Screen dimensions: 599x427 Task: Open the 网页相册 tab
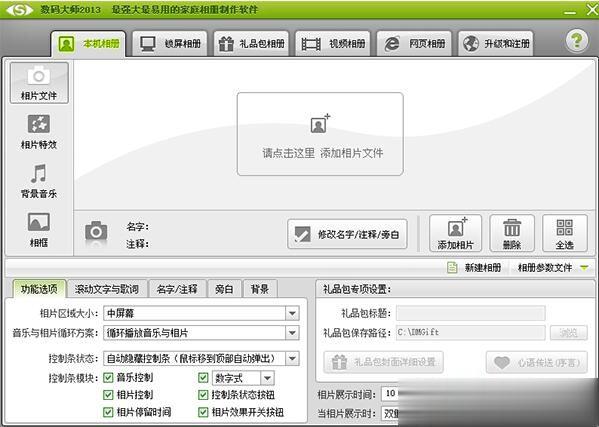click(414, 44)
